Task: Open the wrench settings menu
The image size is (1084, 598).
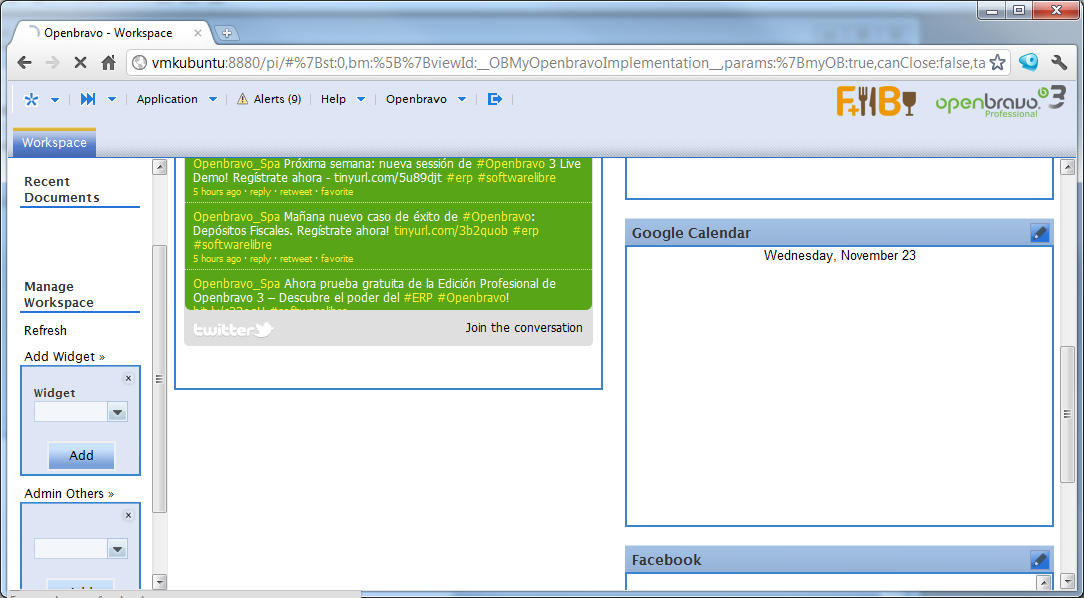Action: coord(1059,63)
